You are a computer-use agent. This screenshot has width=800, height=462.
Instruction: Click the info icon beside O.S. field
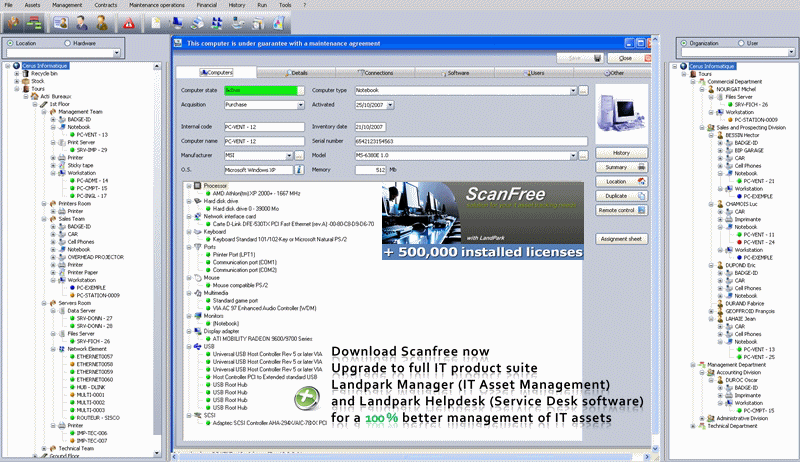click(x=299, y=170)
